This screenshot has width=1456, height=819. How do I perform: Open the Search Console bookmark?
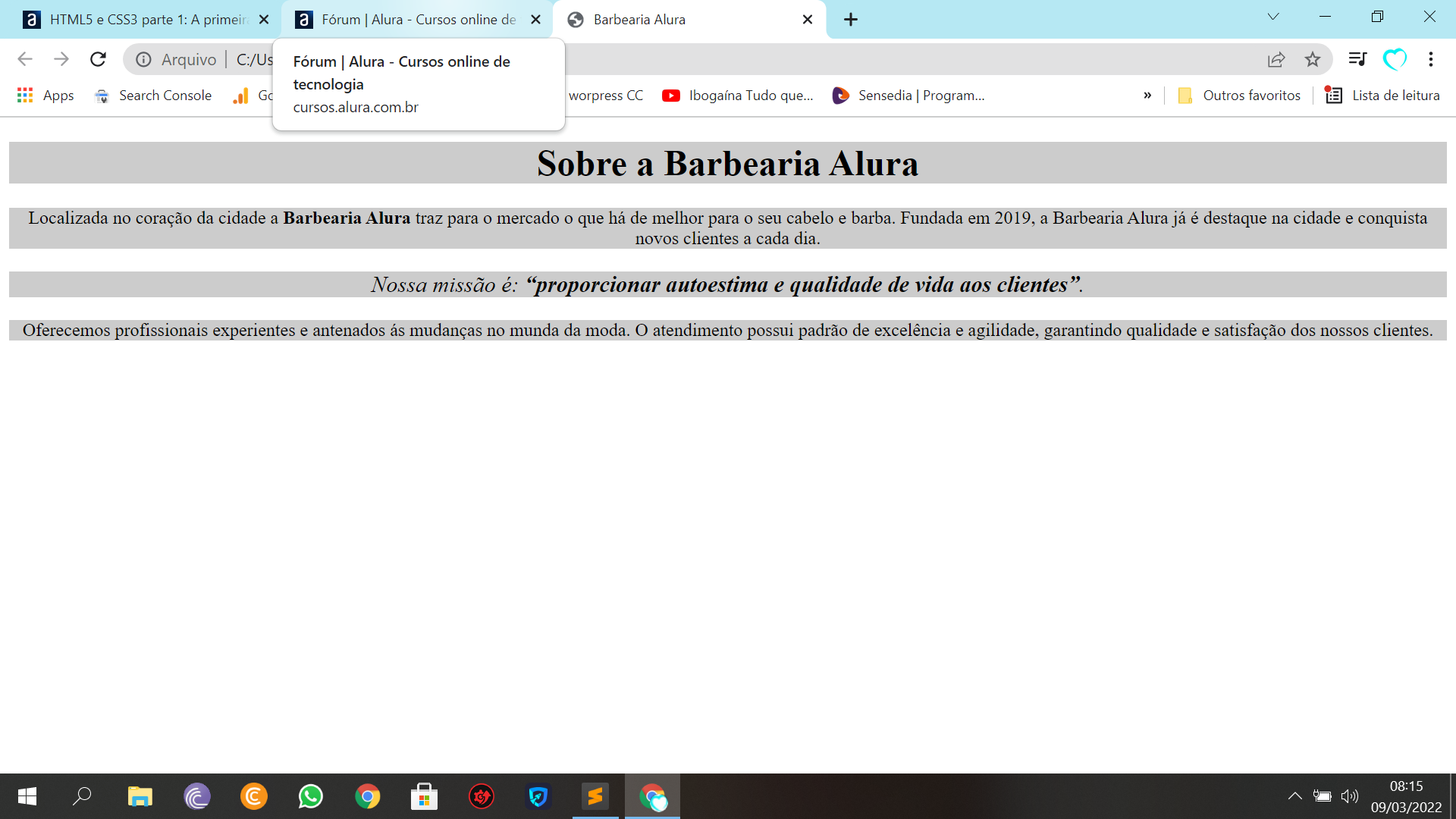152,96
